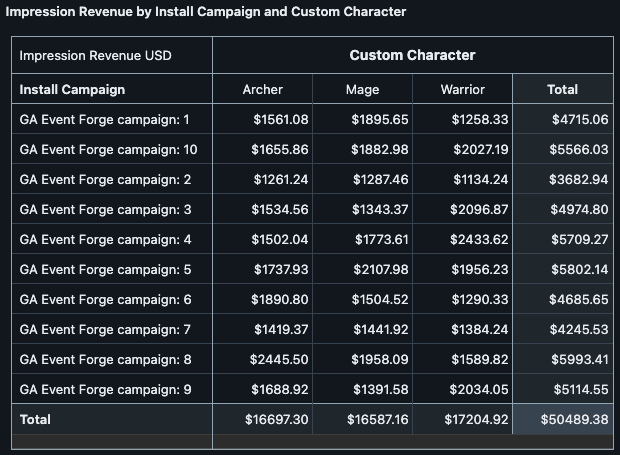
Task: Click the $16697.30 Archer column total
Action: pyautogui.click(x=276, y=420)
